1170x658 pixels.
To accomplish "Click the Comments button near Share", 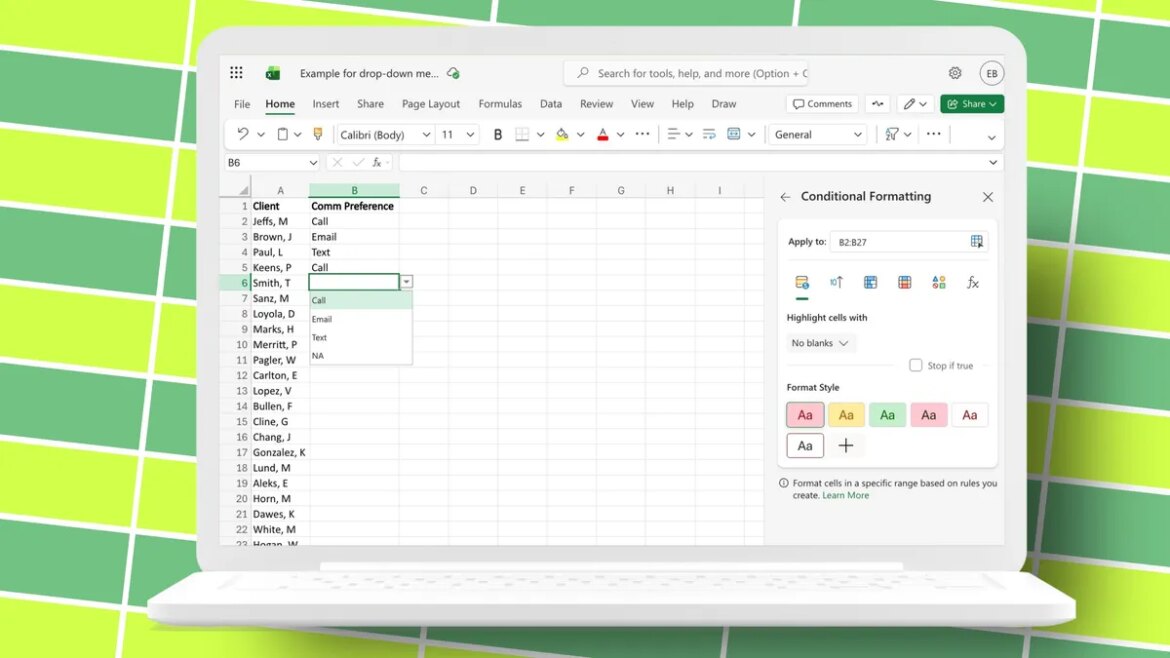I will [x=821, y=103].
